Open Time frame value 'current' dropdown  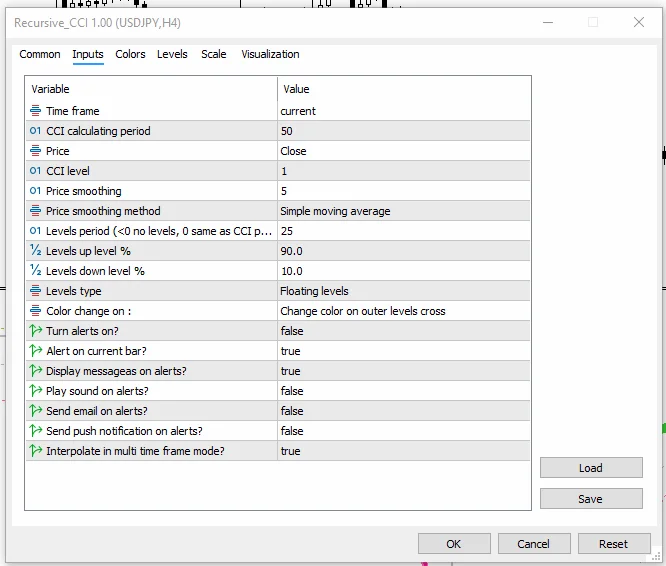click(x=404, y=111)
